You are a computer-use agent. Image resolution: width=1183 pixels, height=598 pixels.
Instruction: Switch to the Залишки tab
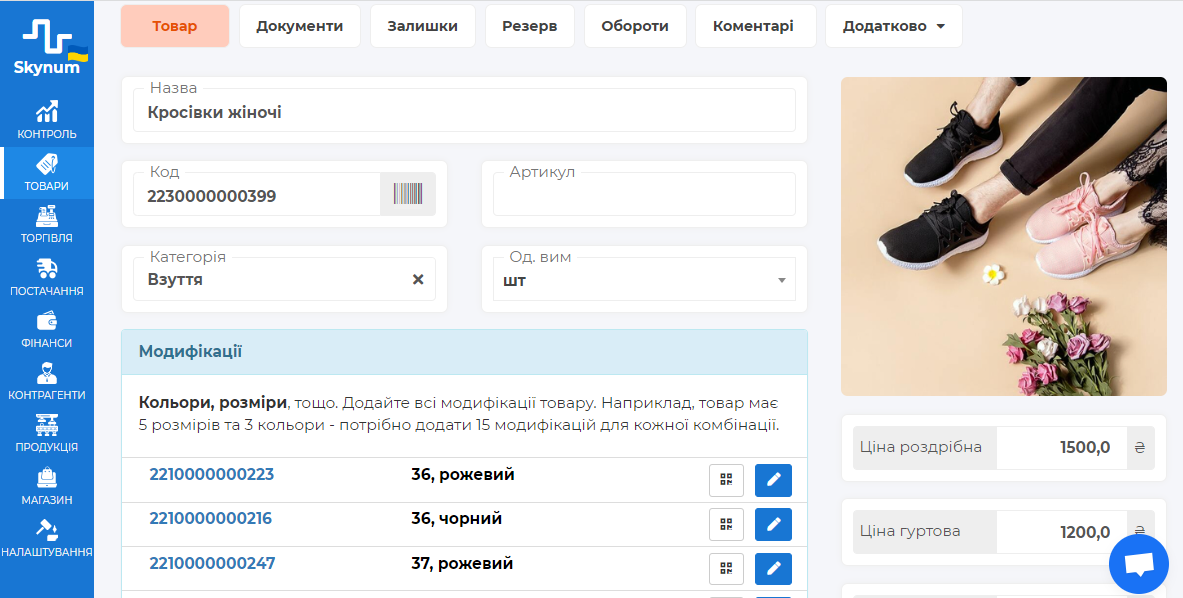pyautogui.click(x=422, y=26)
